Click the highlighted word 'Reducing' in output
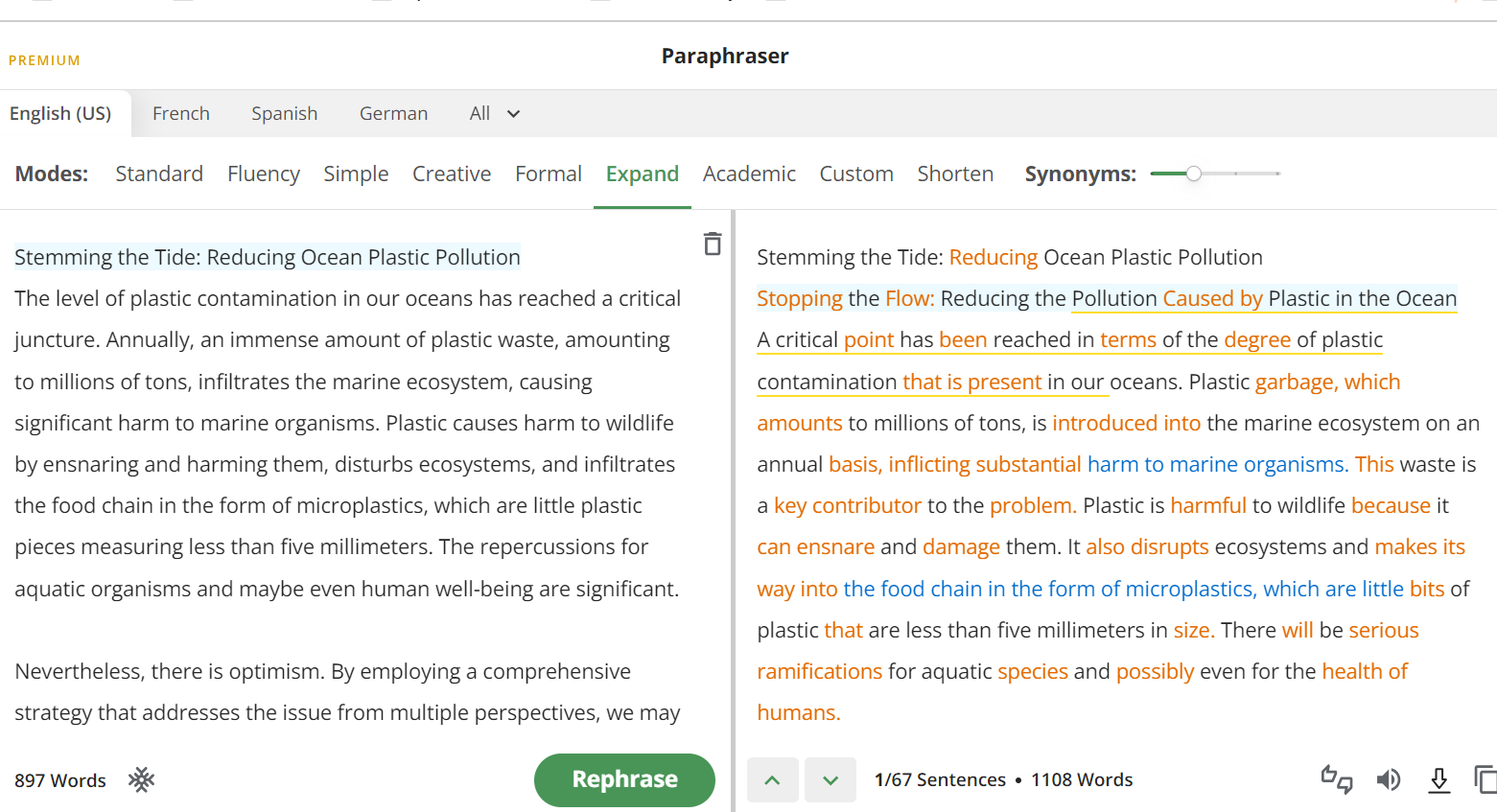This screenshot has width=1497, height=812. click(993, 257)
